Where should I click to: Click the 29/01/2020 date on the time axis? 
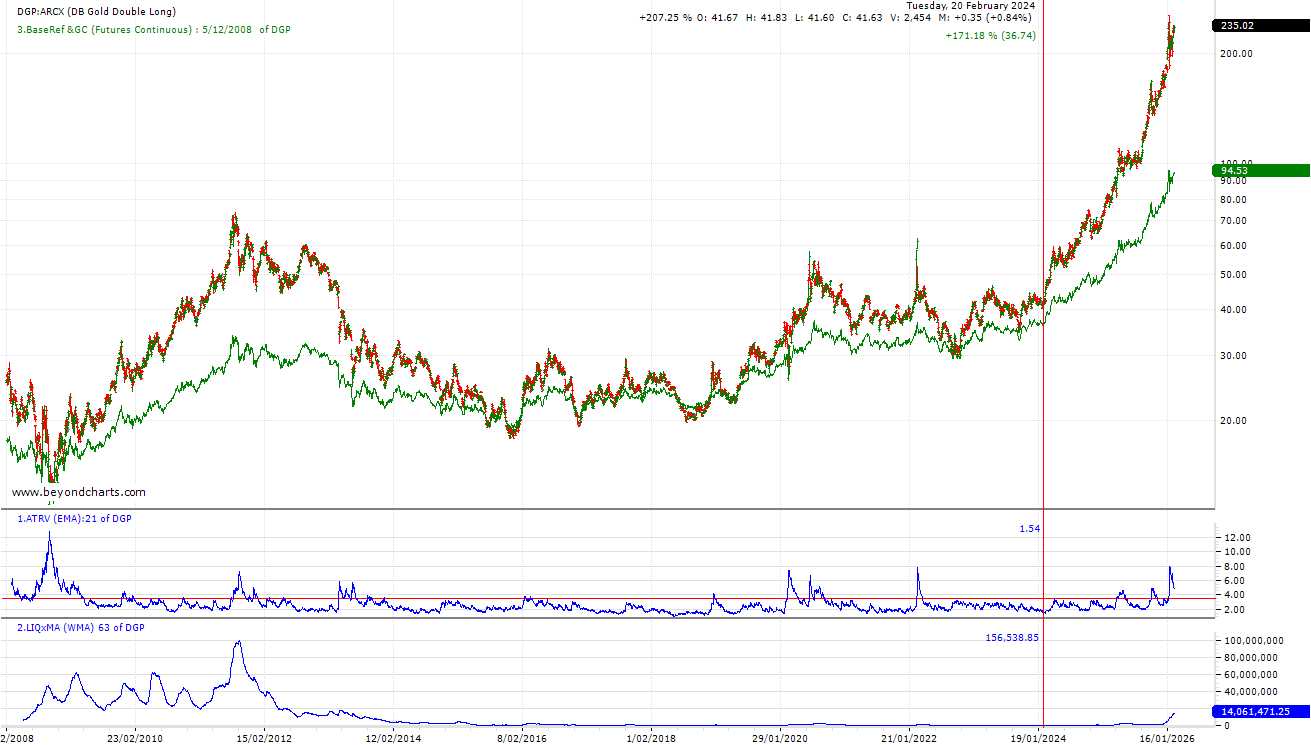[781, 738]
